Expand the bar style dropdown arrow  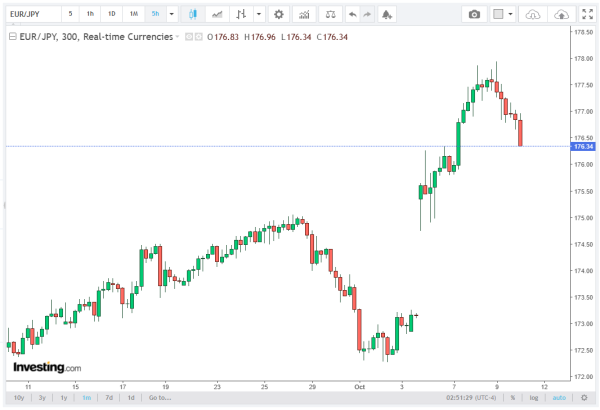(260, 14)
